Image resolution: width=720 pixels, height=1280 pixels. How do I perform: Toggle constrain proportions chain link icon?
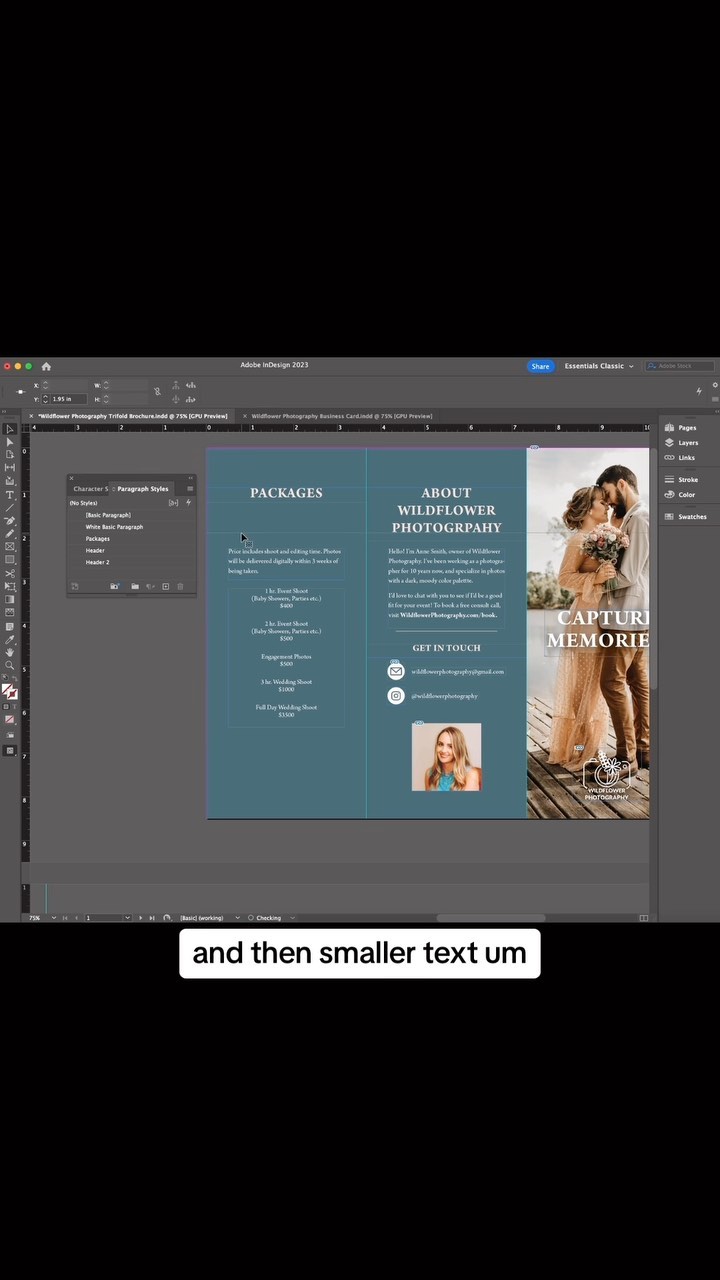(x=157, y=392)
